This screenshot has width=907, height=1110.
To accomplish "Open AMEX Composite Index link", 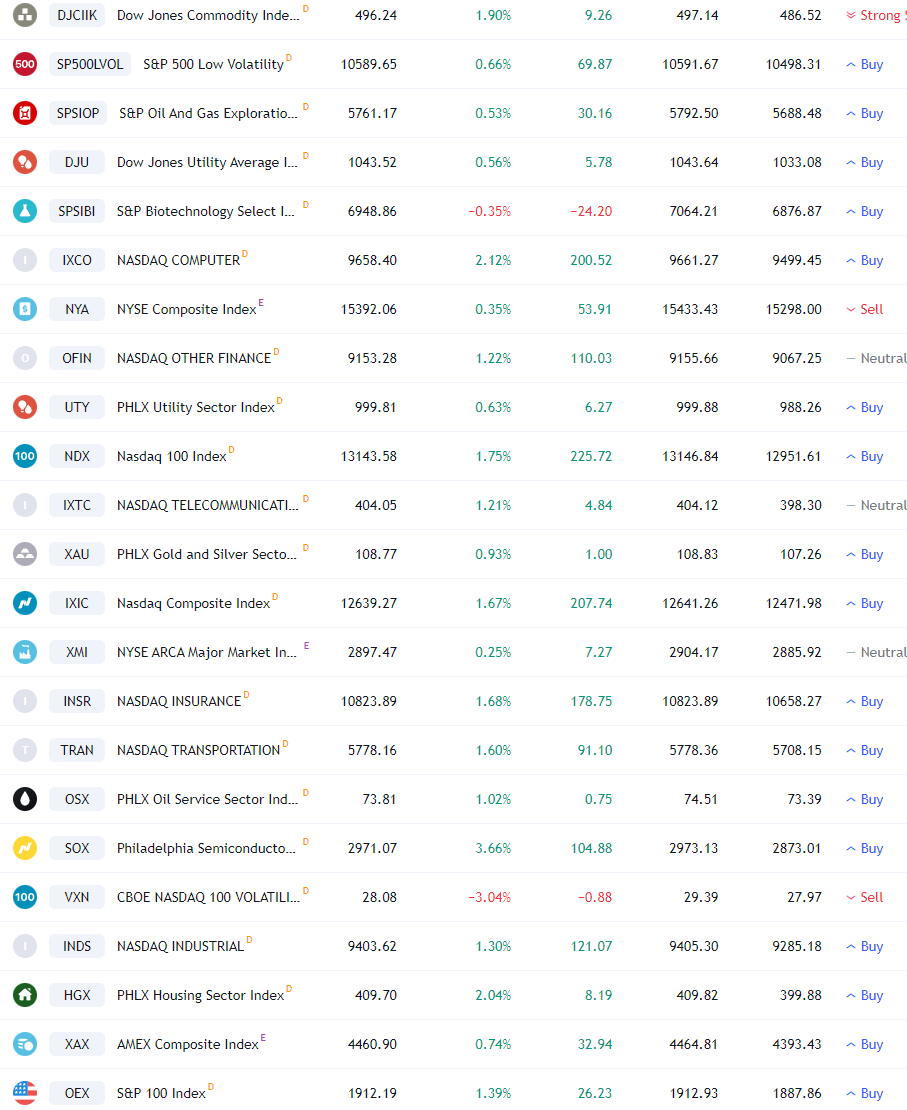I will [x=188, y=1044].
